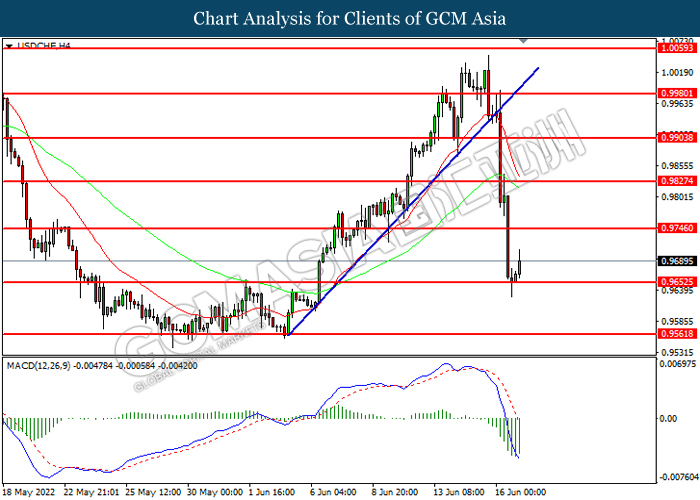Click the Chart Analysis for Clients title
This screenshot has width=700, height=500.
(350, 18)
